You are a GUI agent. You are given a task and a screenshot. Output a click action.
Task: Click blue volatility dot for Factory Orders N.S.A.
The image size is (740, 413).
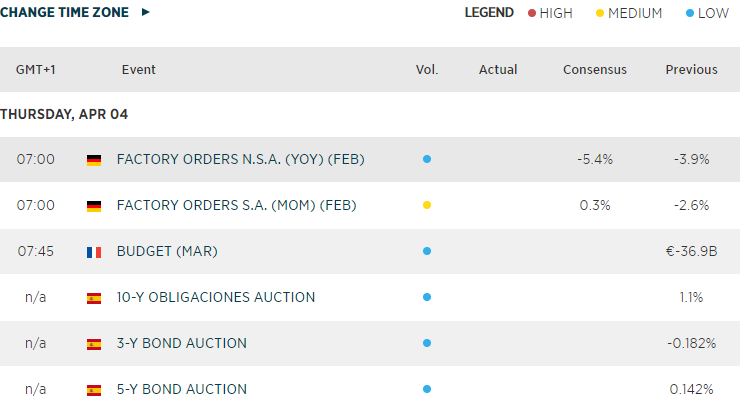click(427, 160)
